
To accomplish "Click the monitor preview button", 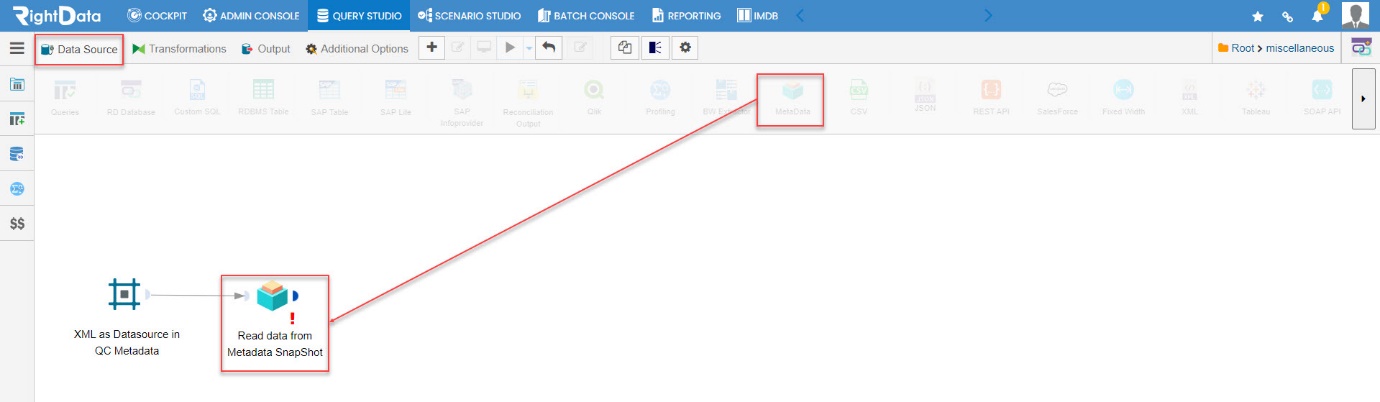I will click(x=484, y=48).
